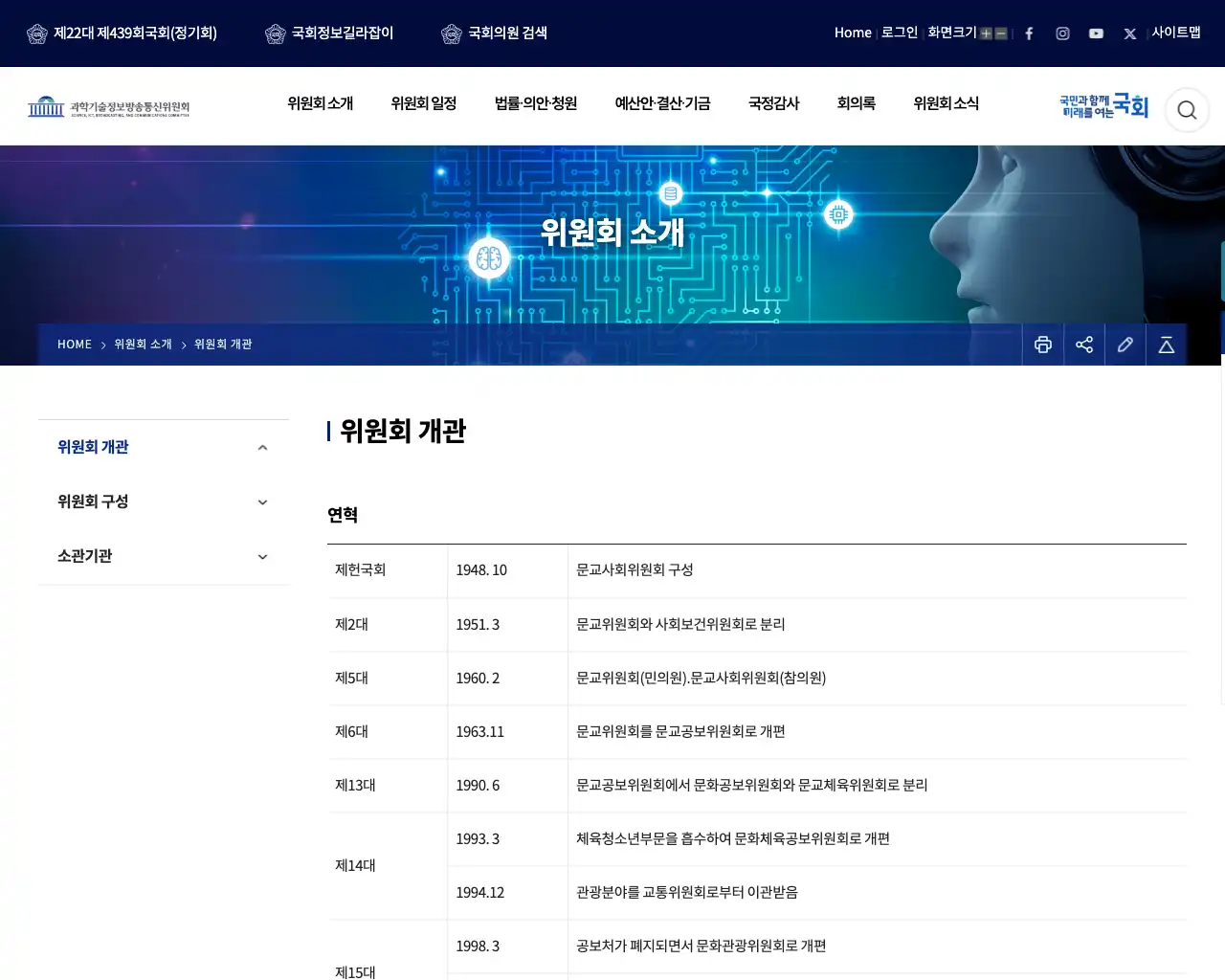The height and width of the screenshot is (980, 1225).
Task: Print the page with the printer icon
Action: 1043,345
